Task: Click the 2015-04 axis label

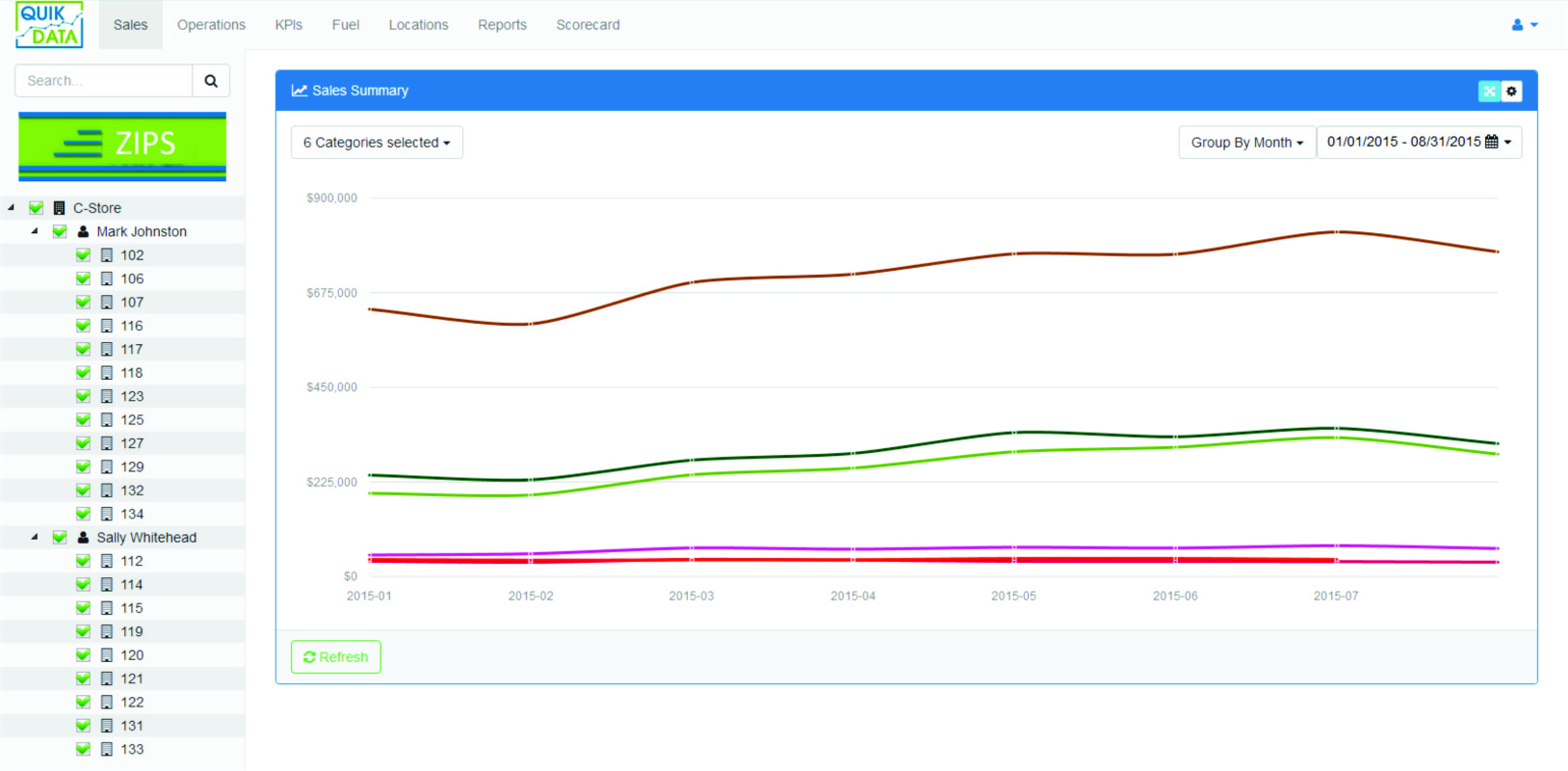Action: coord(852,597)
